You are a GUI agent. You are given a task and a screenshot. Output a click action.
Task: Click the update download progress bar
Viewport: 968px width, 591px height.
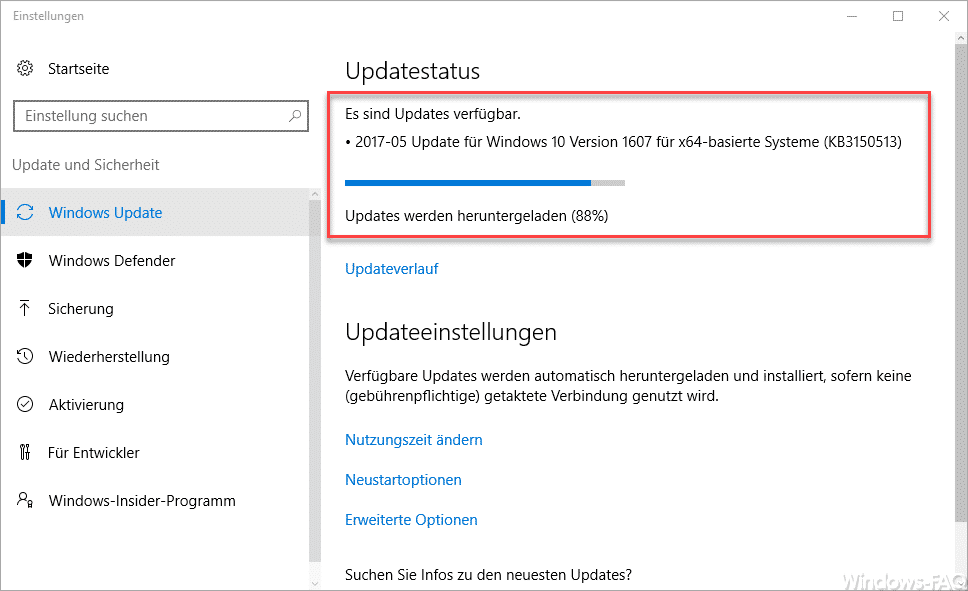[485, 183]
